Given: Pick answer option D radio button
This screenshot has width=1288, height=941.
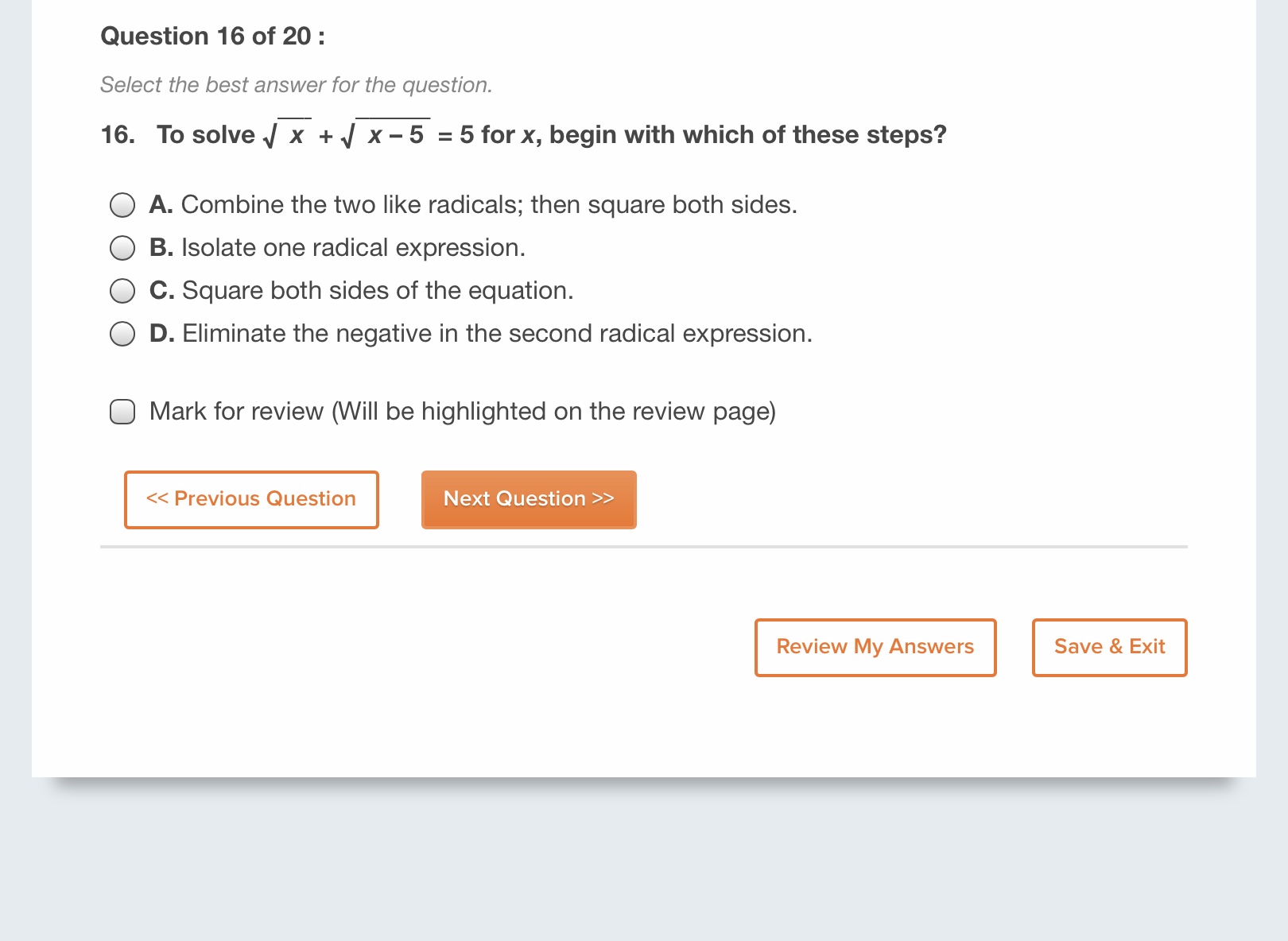Looking at the screenshot, I should point(122,333).
